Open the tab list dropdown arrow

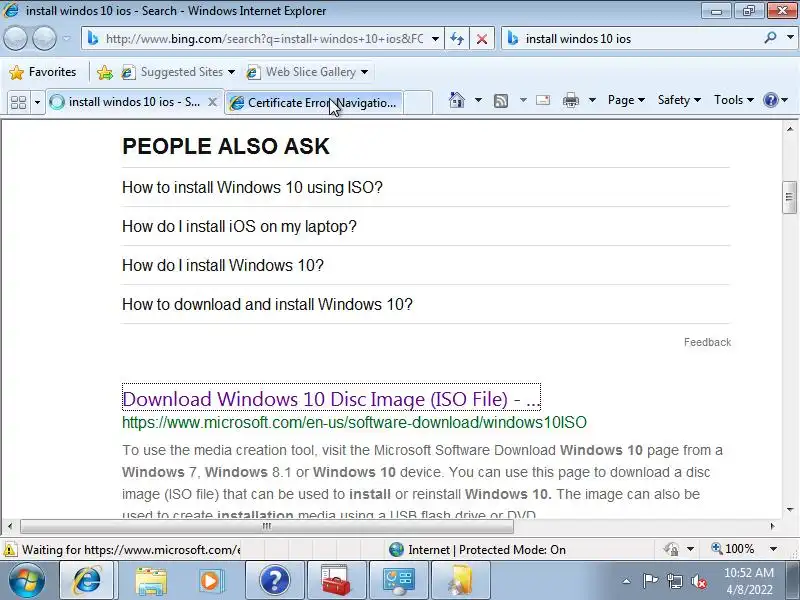click(x=37, y=102)
